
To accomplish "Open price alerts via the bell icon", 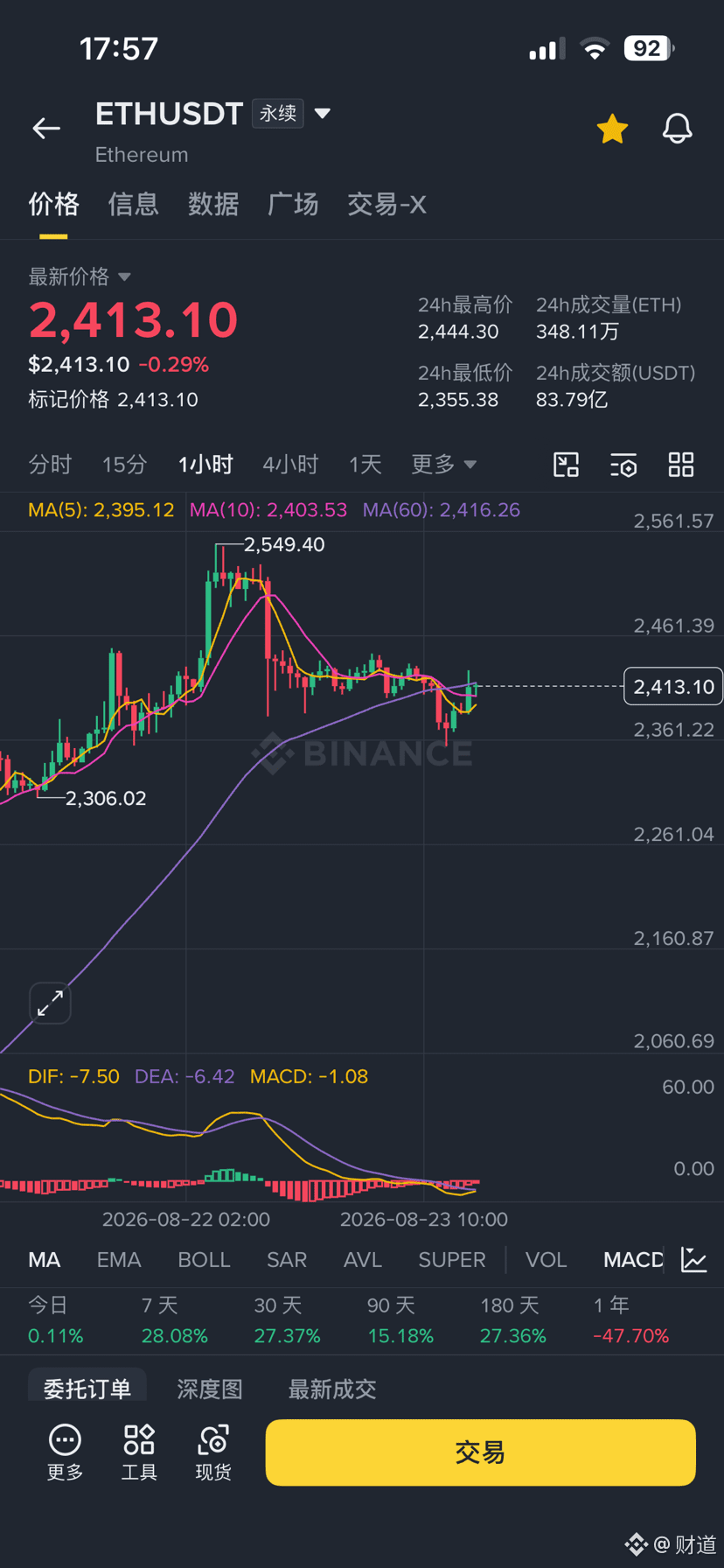I will pyautogui.click(x=677, y=129).
